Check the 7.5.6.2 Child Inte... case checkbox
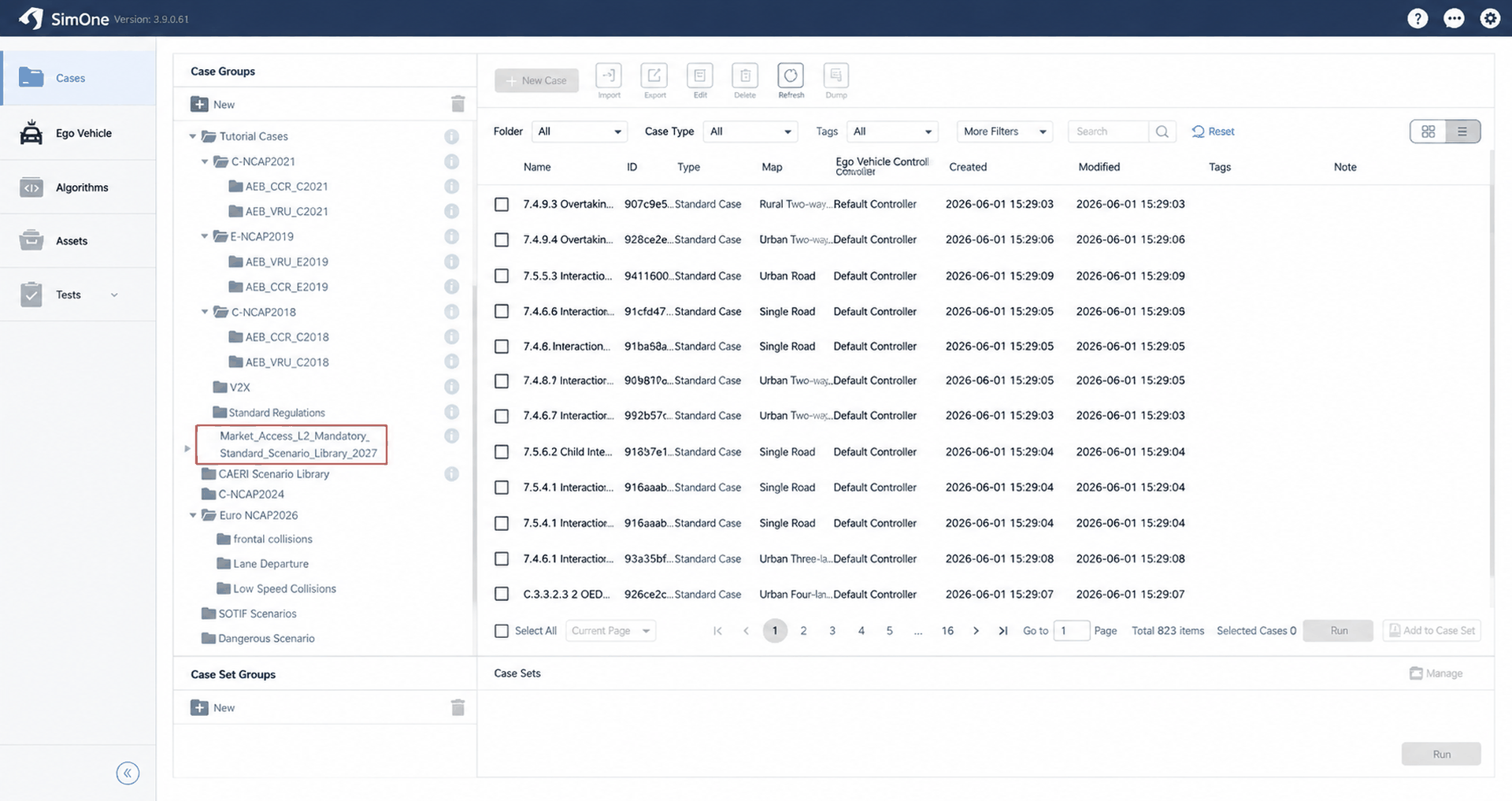1512x801 pixels. point(502,452)
